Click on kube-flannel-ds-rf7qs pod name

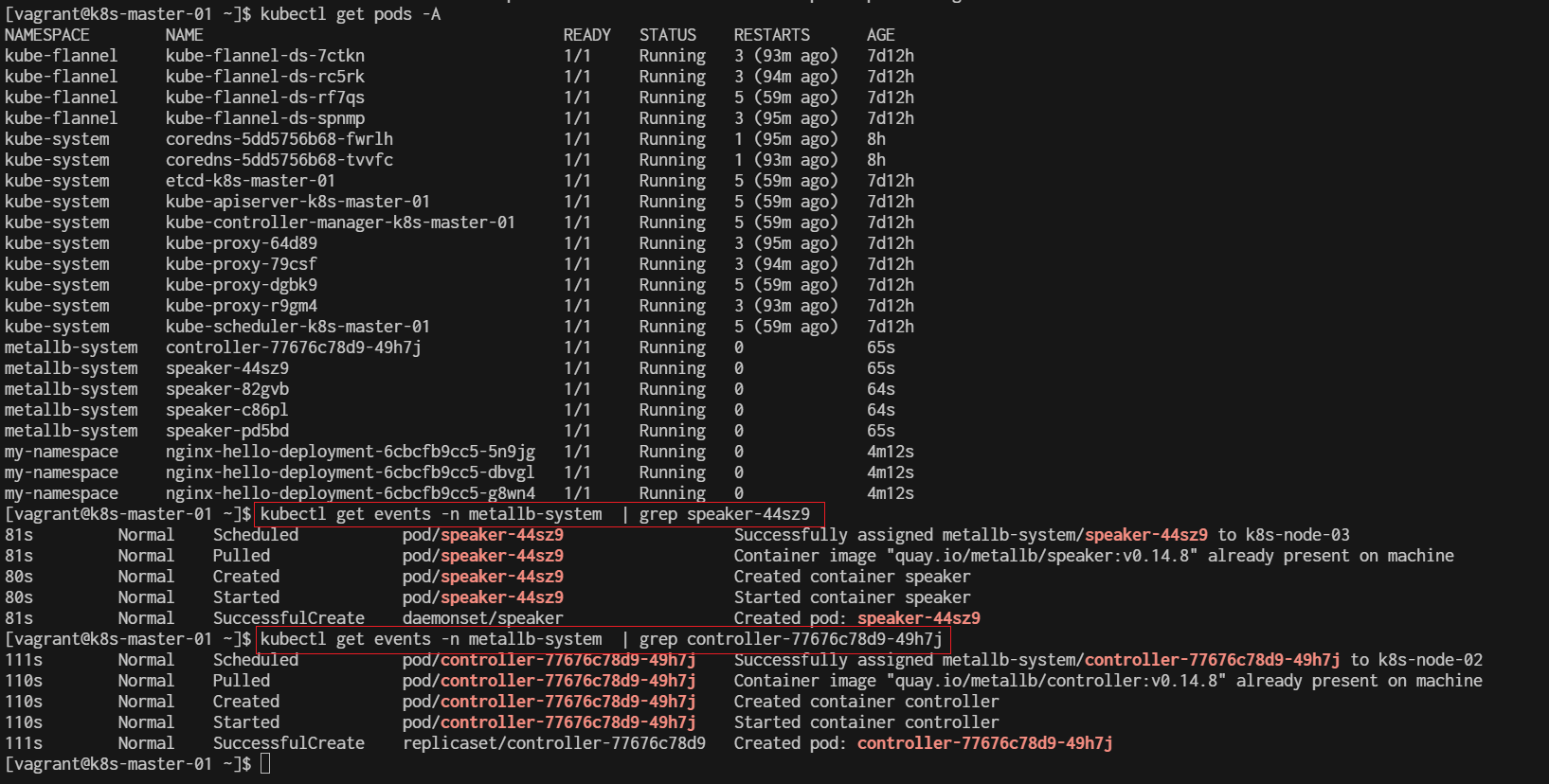tap(265, 98)
